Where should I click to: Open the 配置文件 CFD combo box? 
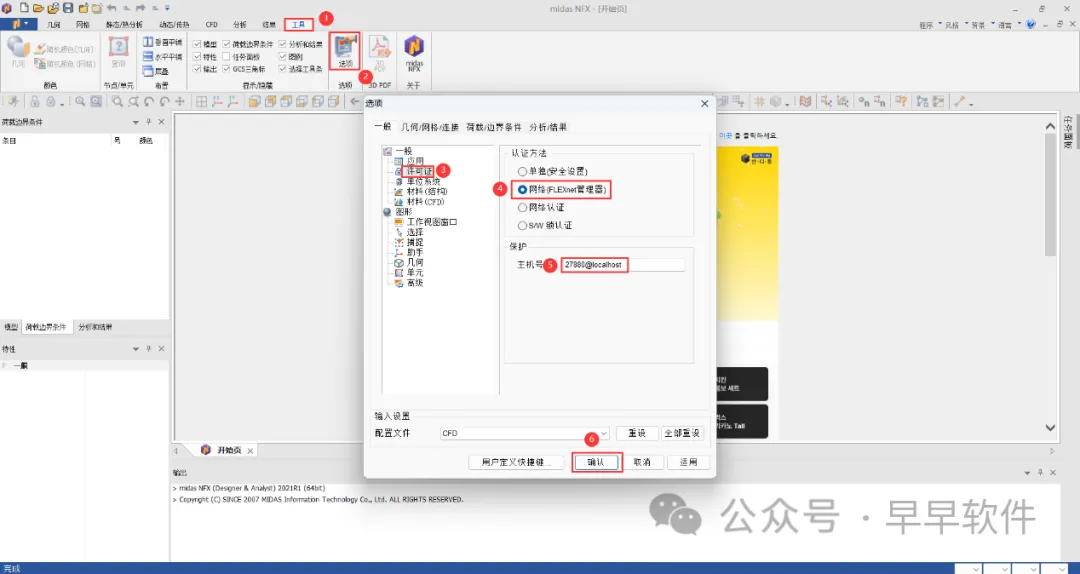click(x=525, y=433)
